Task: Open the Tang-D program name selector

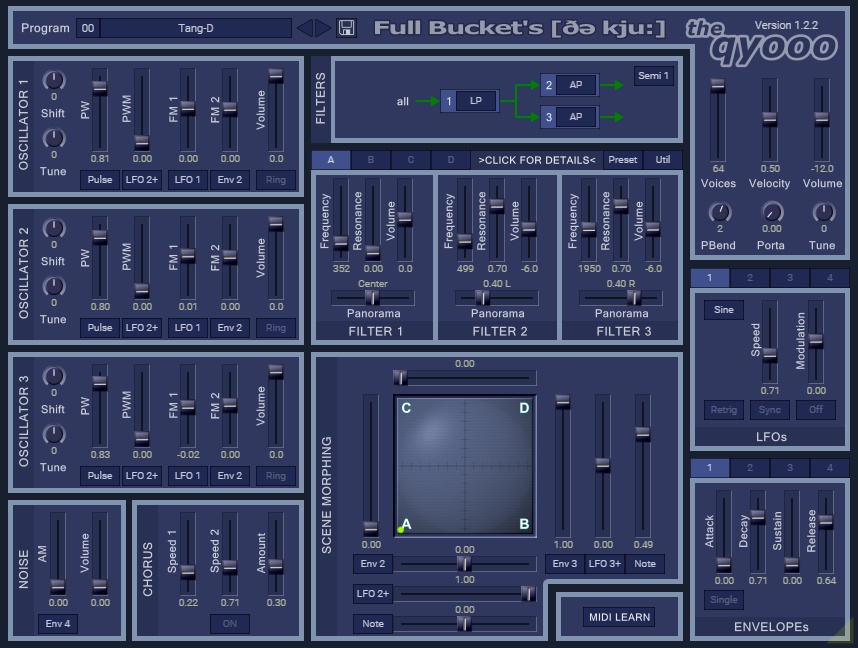Action: 196,28
